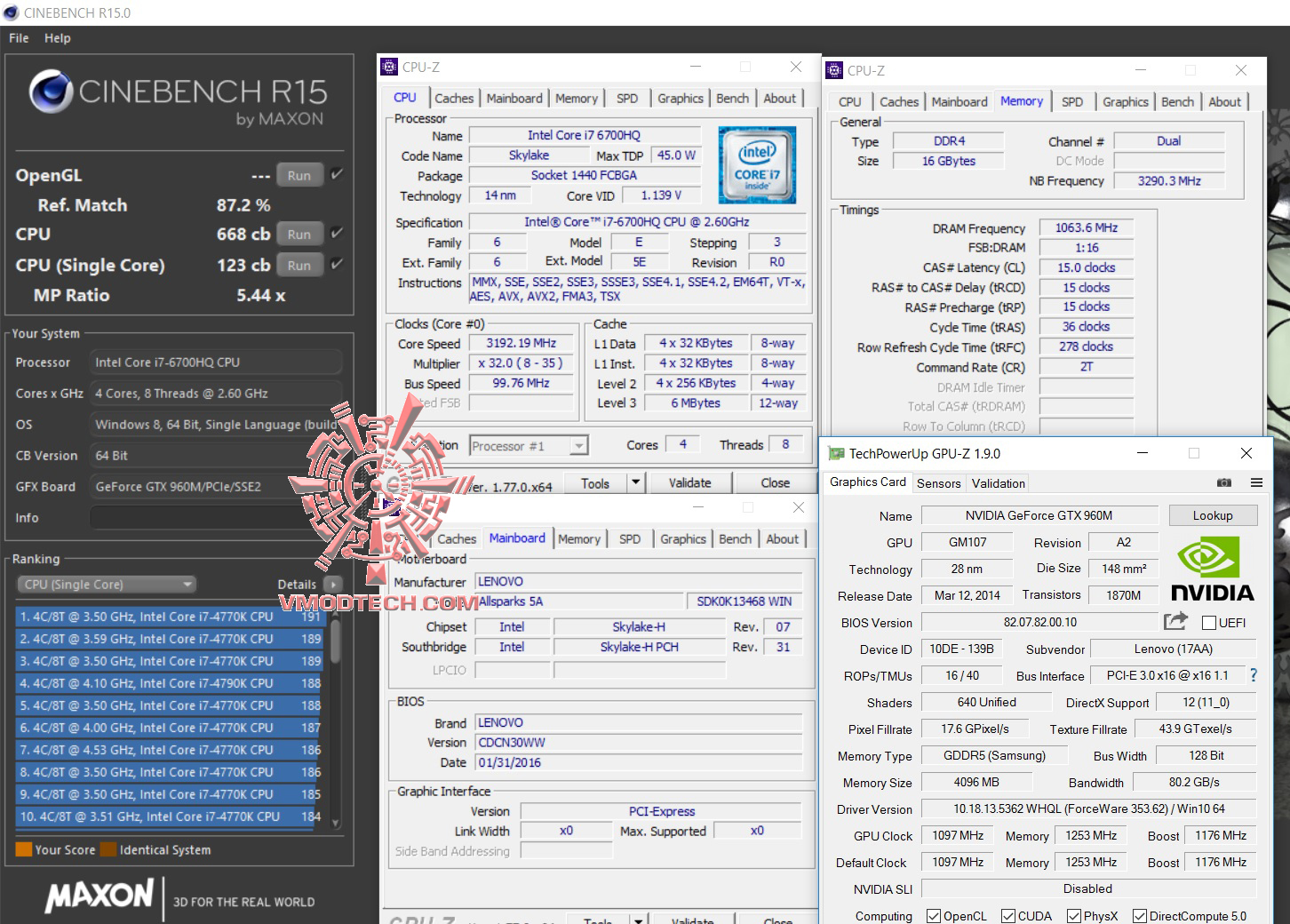Select Graphics Card tab in GPU-Z
The width and height of the screenshot is (1290, 924).
click(868, 482)
